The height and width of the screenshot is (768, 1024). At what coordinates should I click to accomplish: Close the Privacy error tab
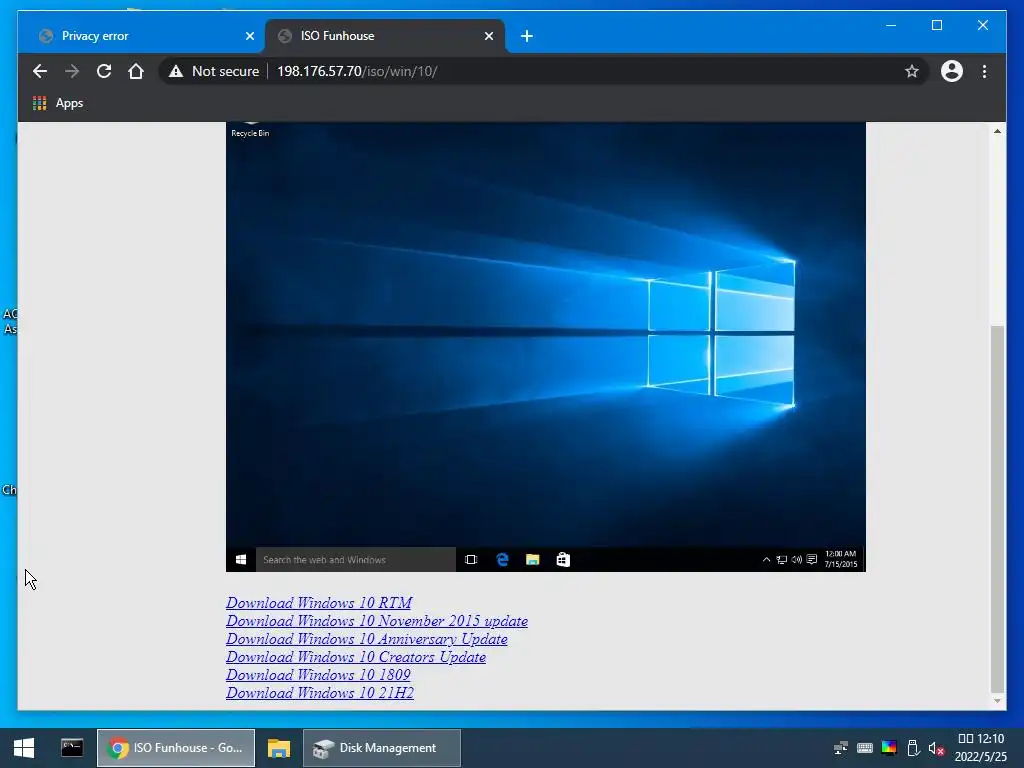coord(249,36)
